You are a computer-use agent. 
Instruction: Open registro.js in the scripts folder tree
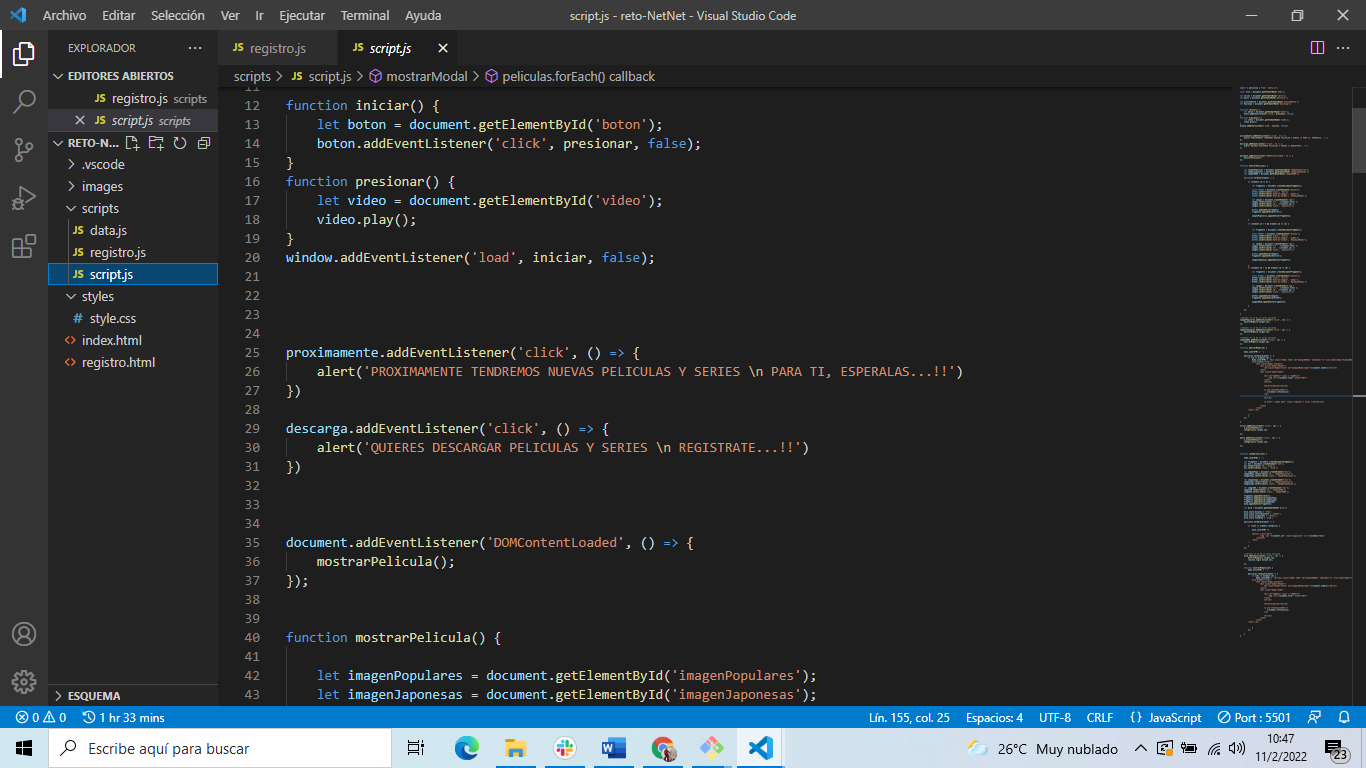point(132,253)
